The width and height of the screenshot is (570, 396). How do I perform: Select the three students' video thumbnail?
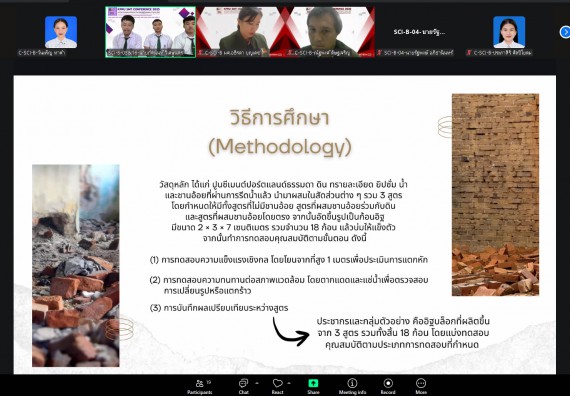tap(150, 32)
